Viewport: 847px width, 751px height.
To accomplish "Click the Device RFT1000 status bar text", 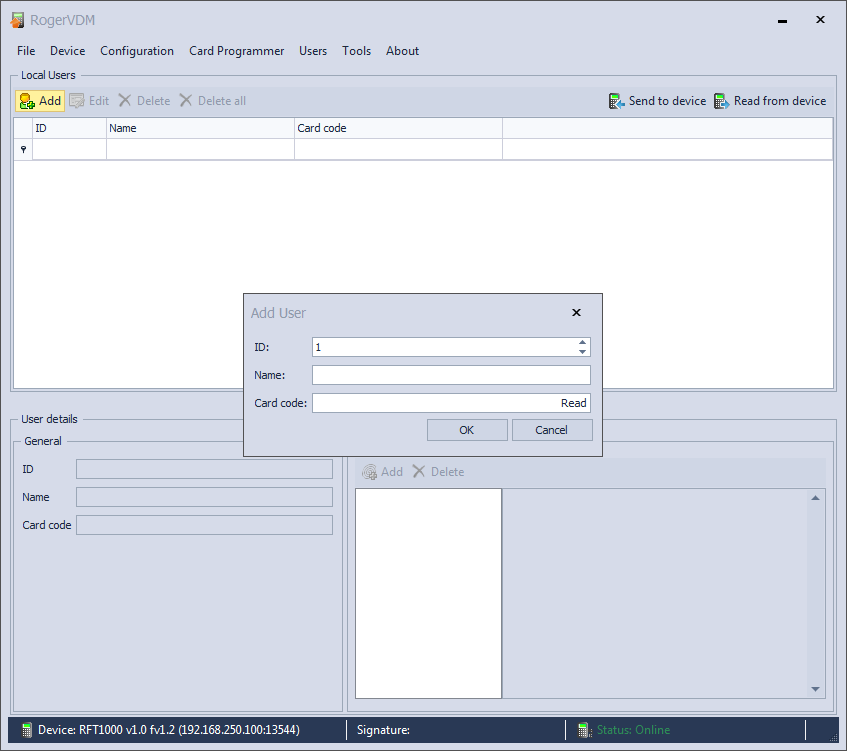I will [169, 730].
